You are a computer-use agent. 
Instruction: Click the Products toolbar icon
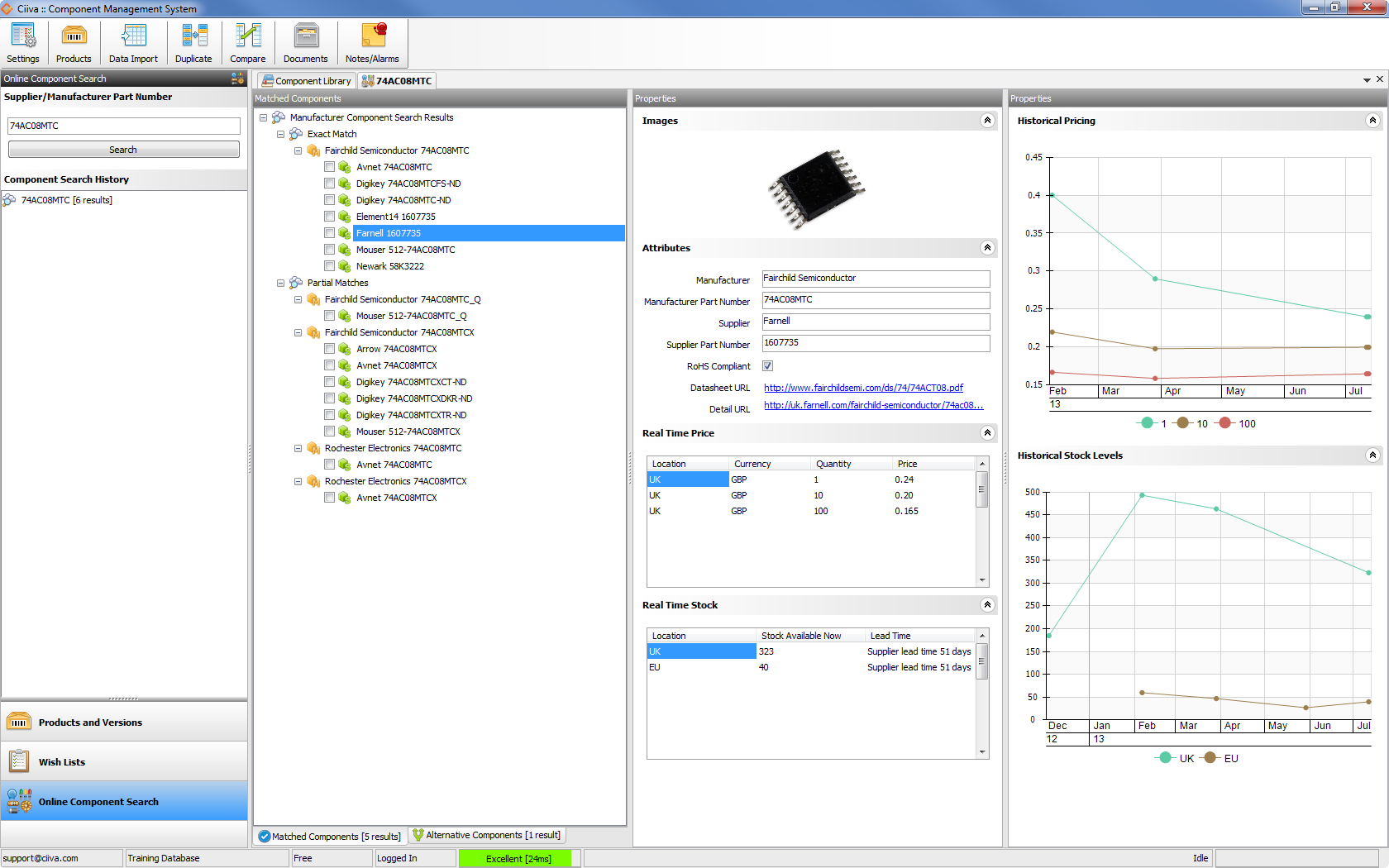[74, 43]
